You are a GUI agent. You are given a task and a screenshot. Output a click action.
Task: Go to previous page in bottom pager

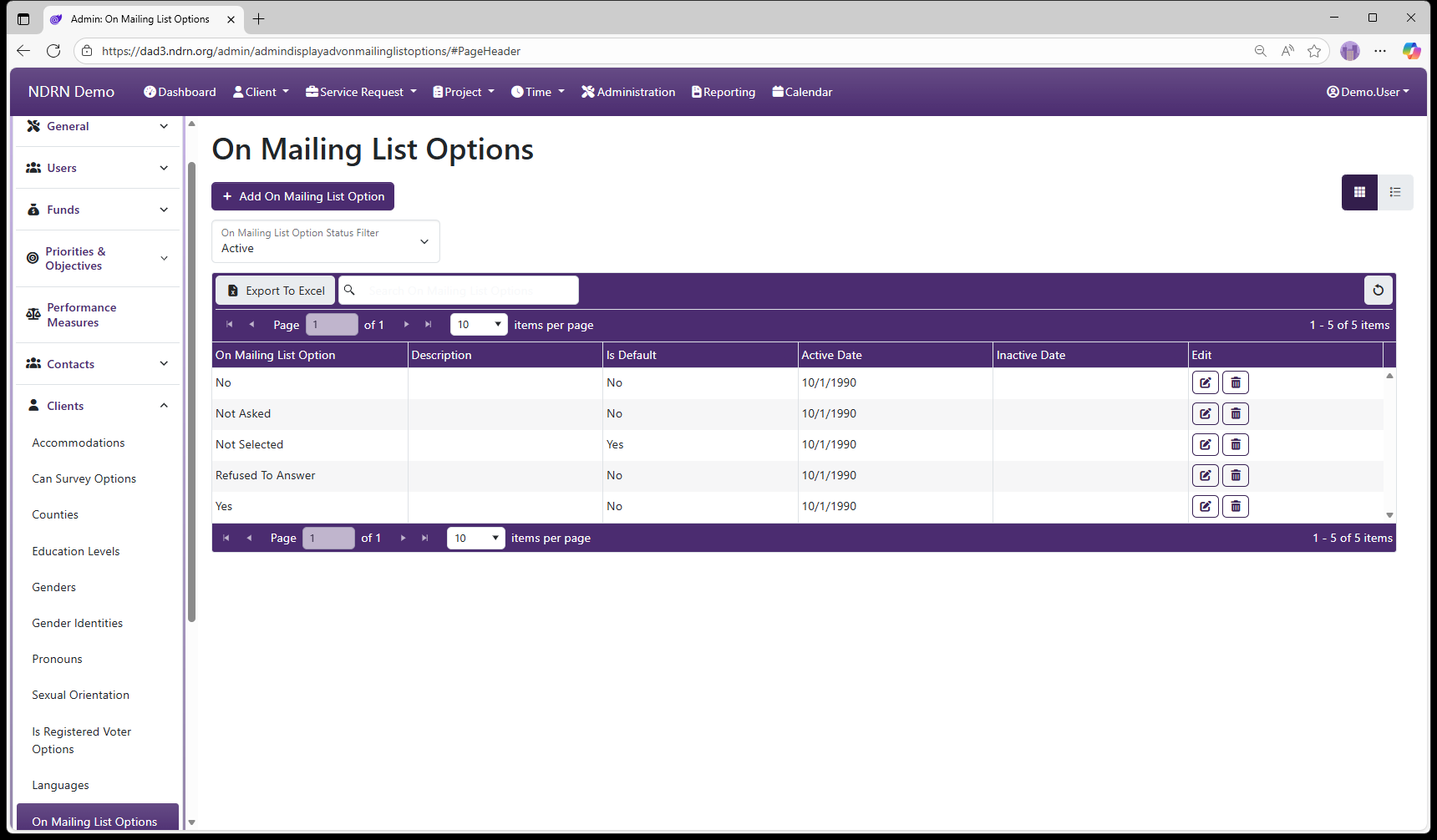(249, 538)
